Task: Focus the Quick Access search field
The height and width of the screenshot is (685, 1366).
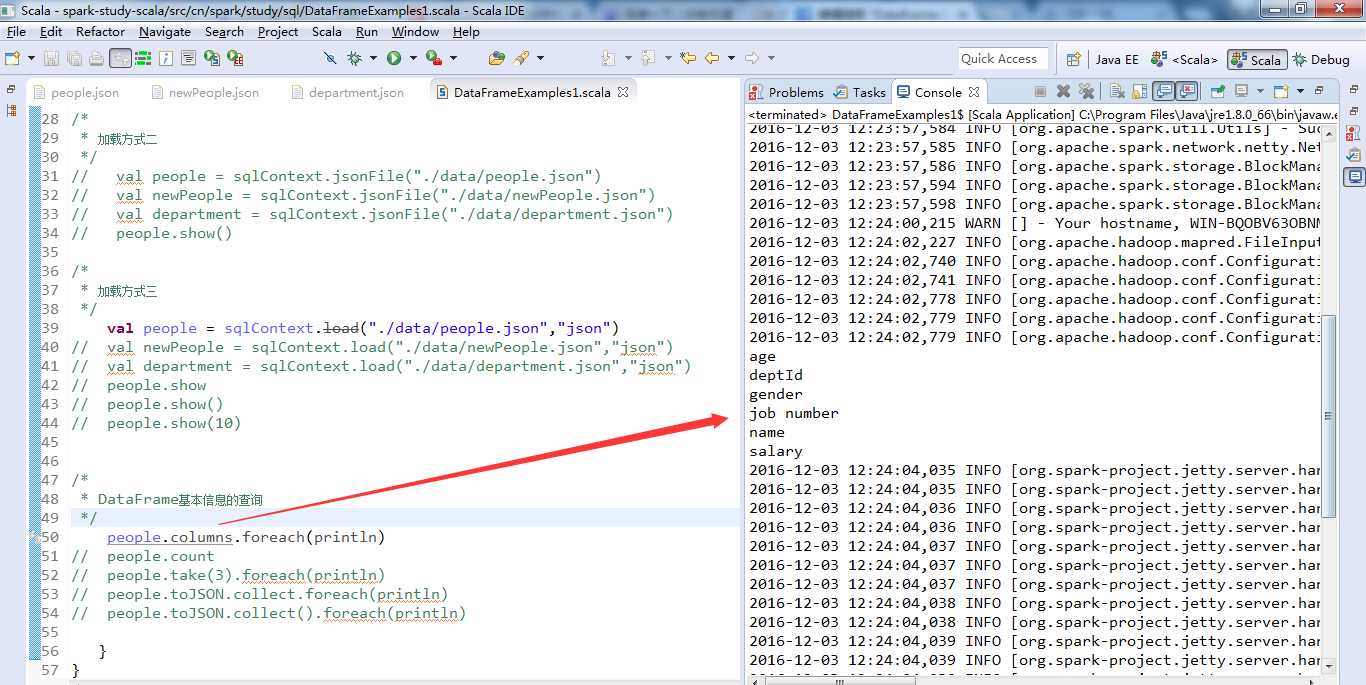Action: 1003,59
